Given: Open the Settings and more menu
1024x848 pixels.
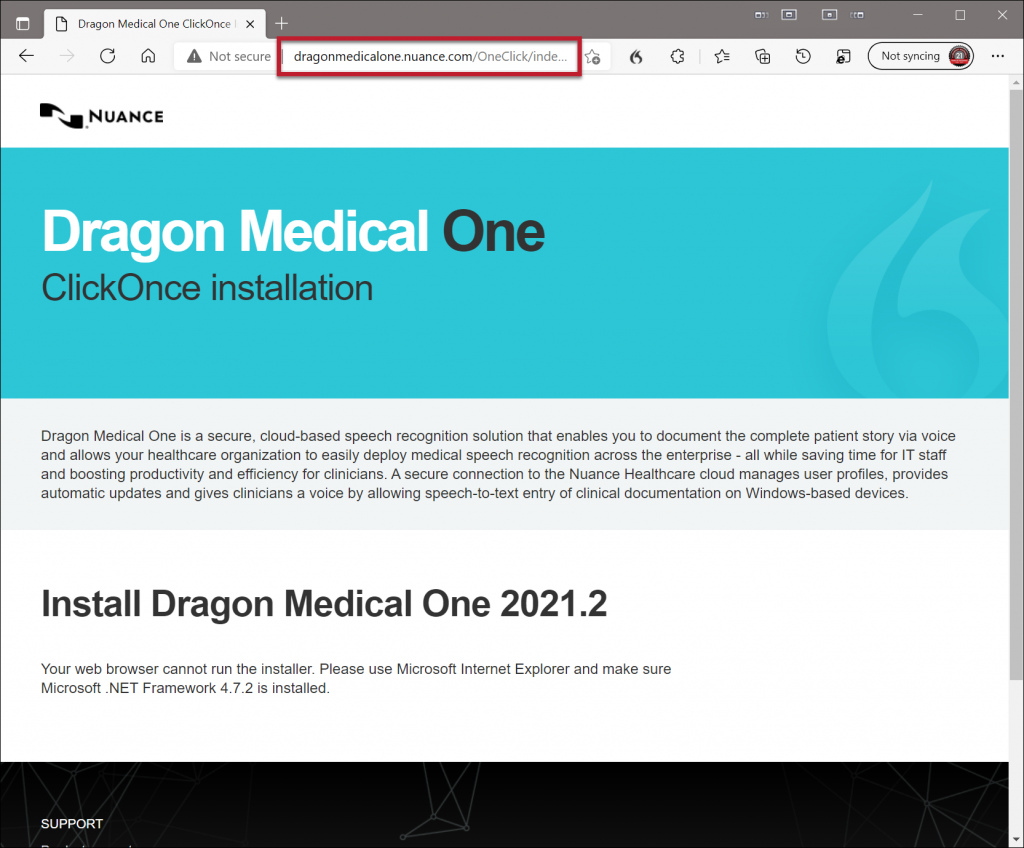Looking at the screenshot, I should coord(997,56).
